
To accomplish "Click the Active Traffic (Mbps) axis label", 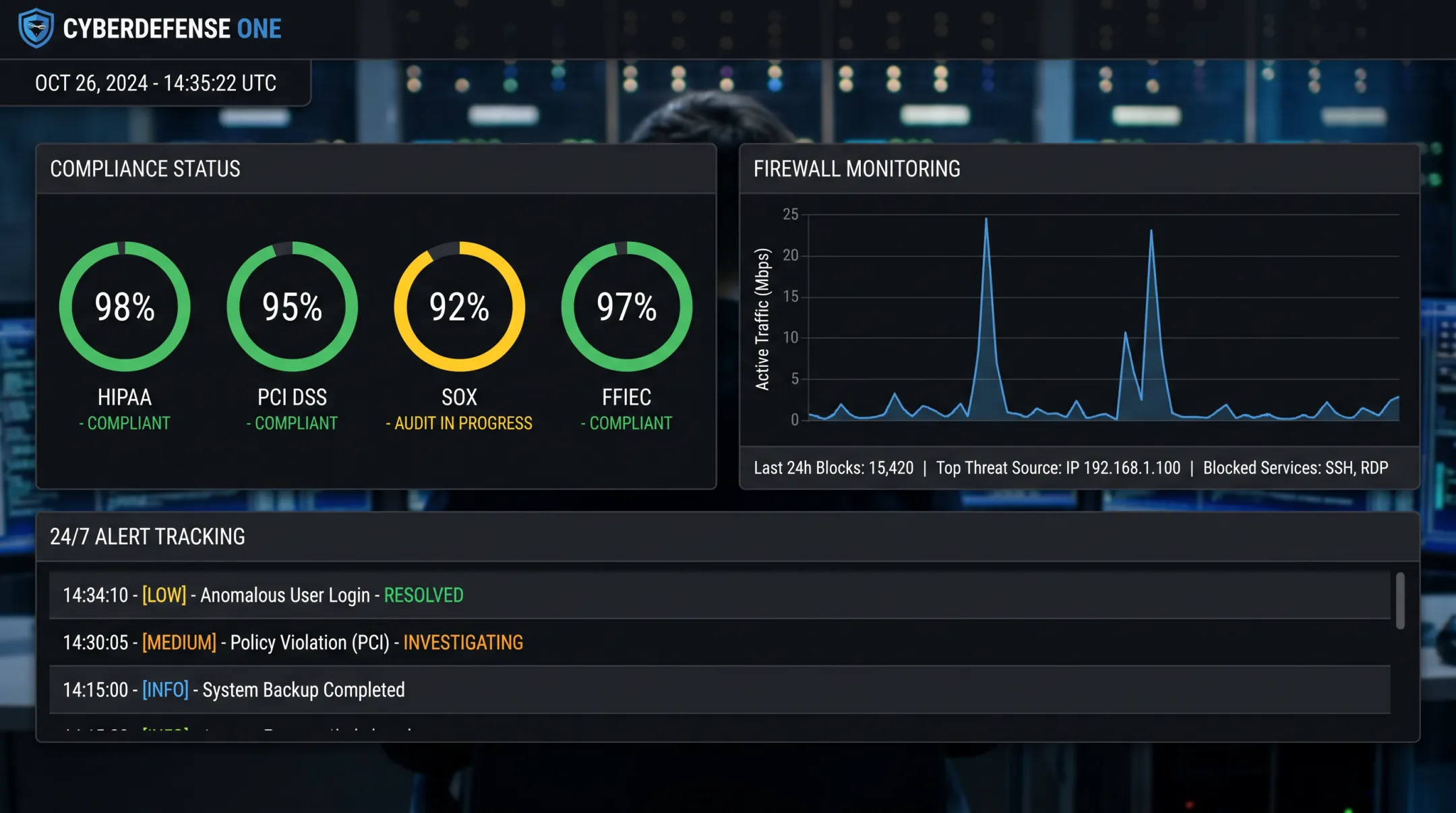I will click(x=762, y=319).
